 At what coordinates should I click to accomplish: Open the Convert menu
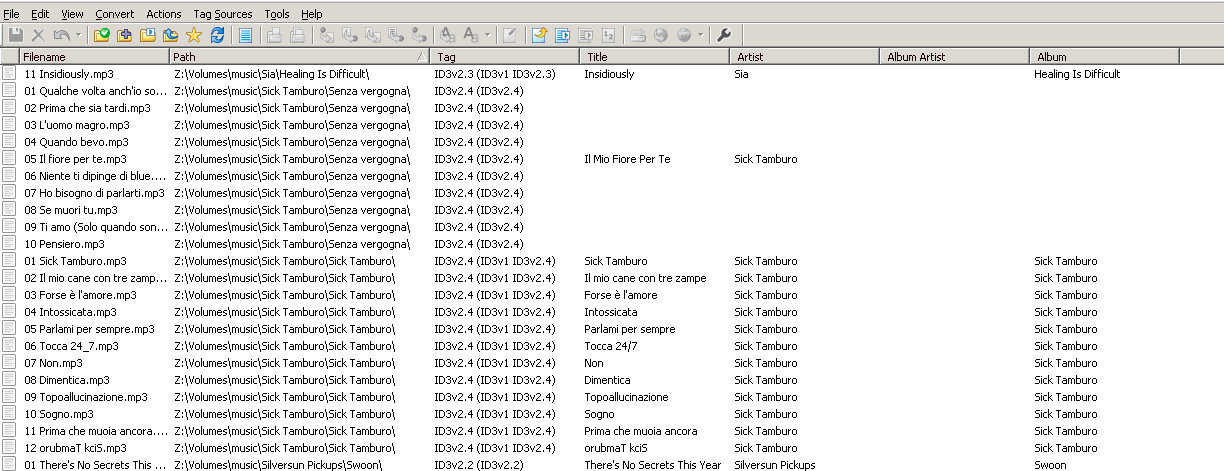coord(115,14)
